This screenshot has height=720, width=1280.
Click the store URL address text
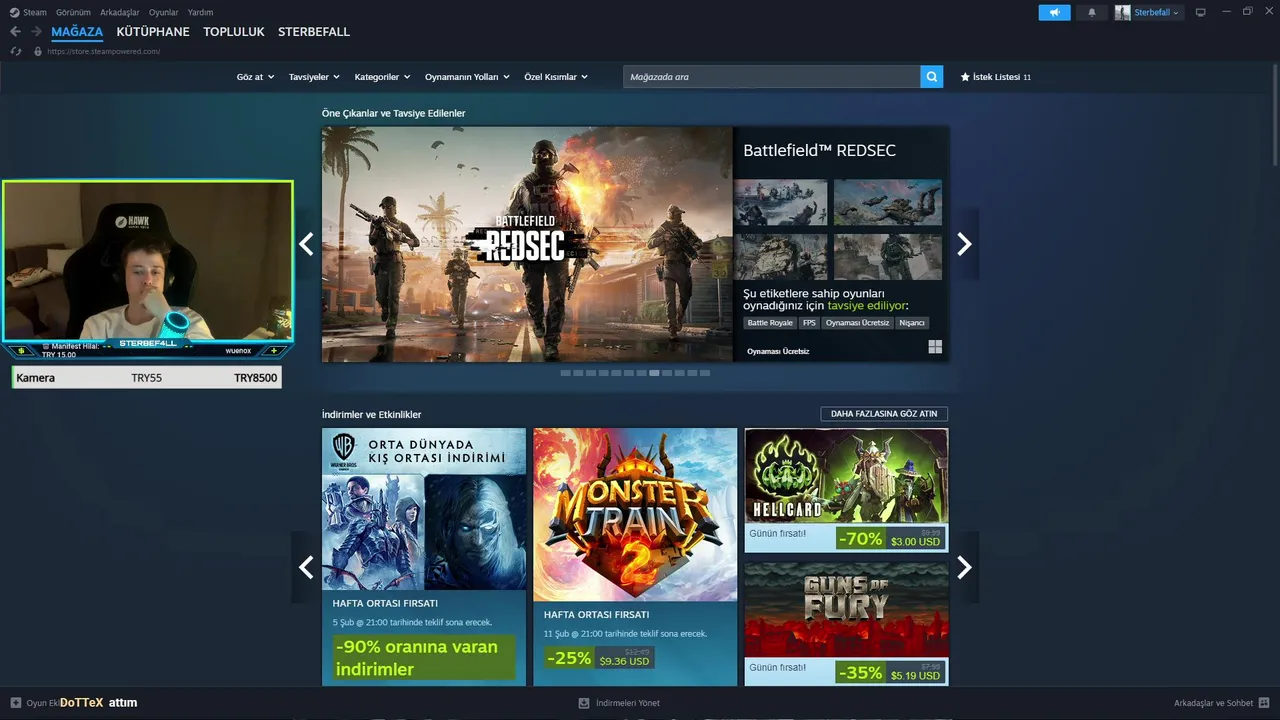coord(104,51)
